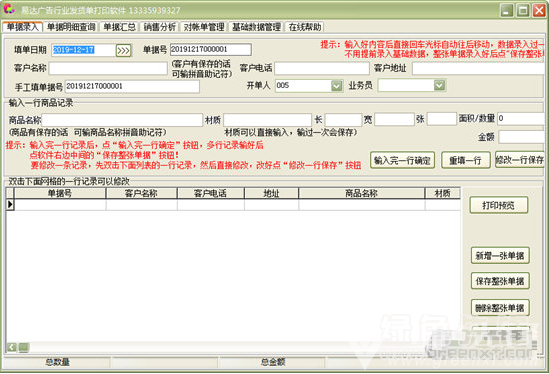Click the 总数量 status label
Viewport: 549px width, 374px height.
click(57, 362)
